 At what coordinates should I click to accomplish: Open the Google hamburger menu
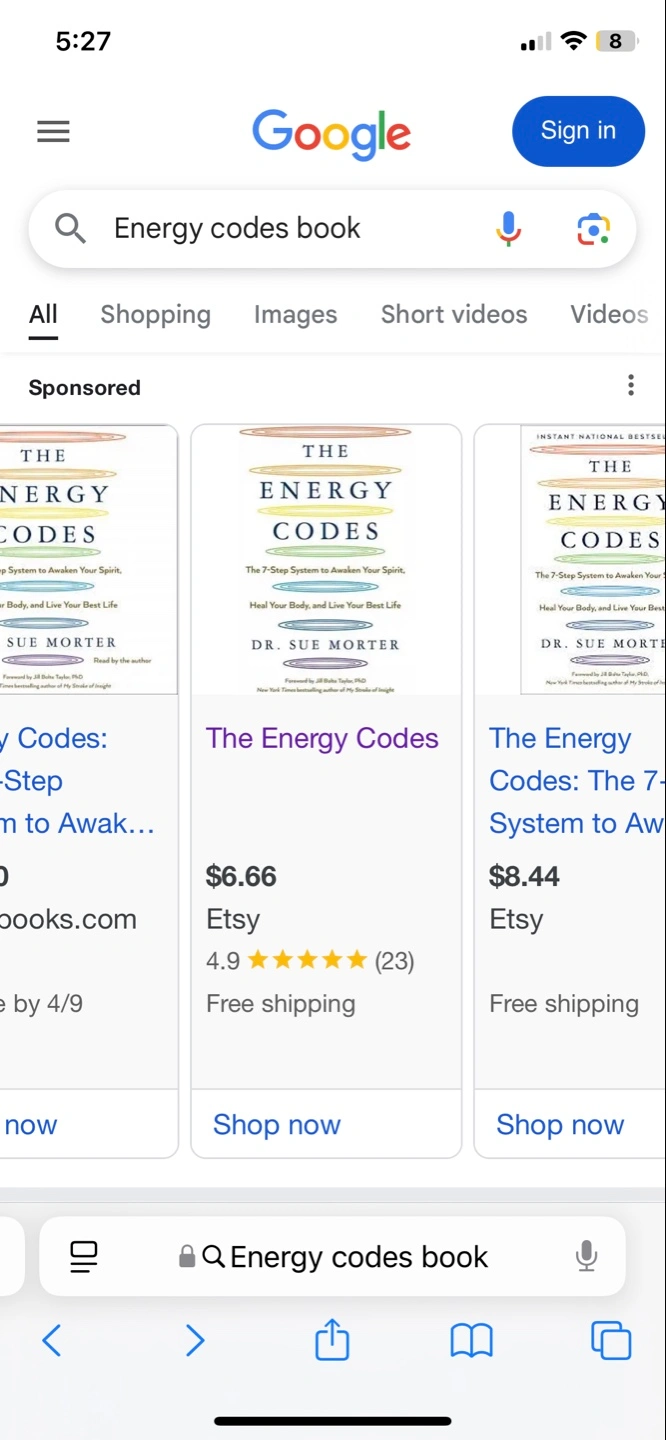[x=53, y=131]
